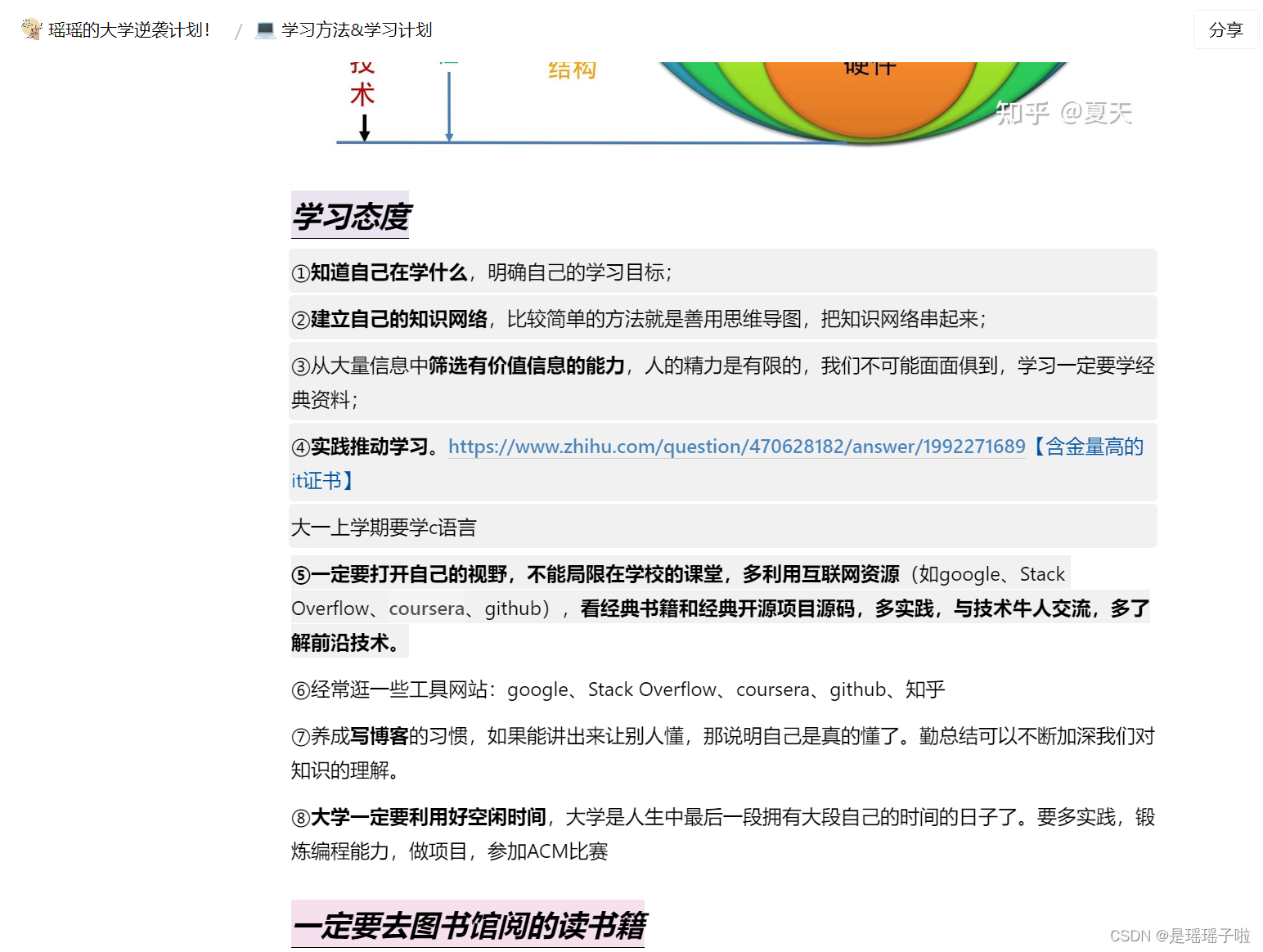Click the avatar emoji icon beside 瑶瑶的大学逆袭计划
This screenshot has height=952, width=1263.
pyautogui.click(x=31, y=29)
